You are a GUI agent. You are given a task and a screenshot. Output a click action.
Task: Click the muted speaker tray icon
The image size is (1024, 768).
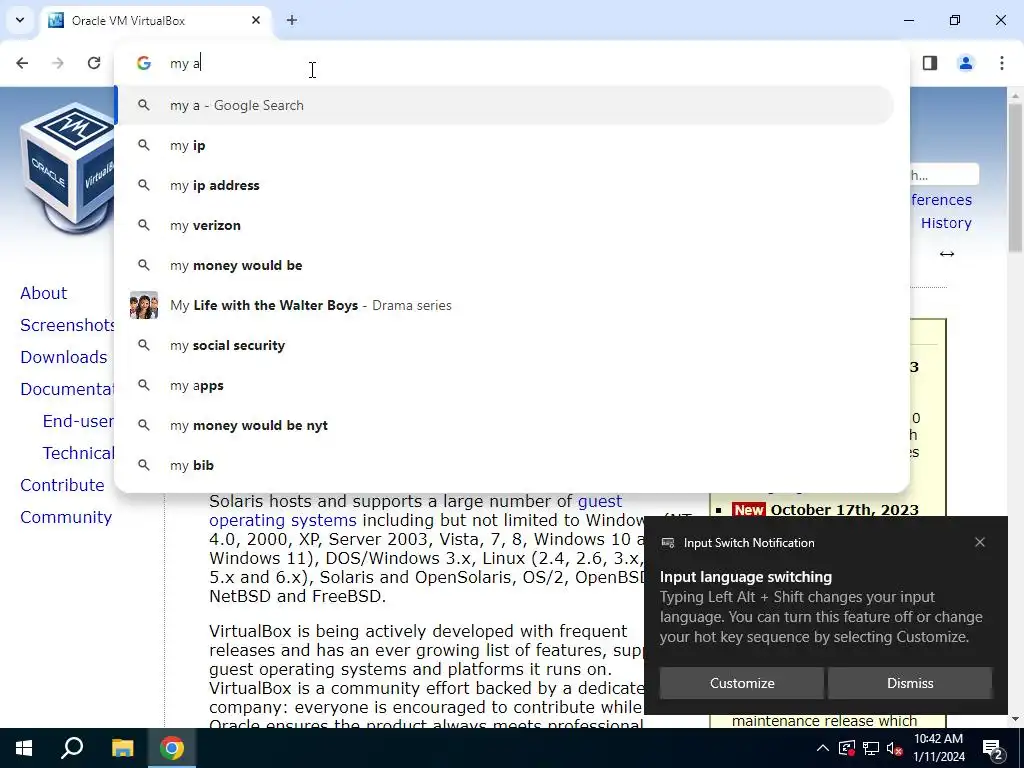click(895, 748)
